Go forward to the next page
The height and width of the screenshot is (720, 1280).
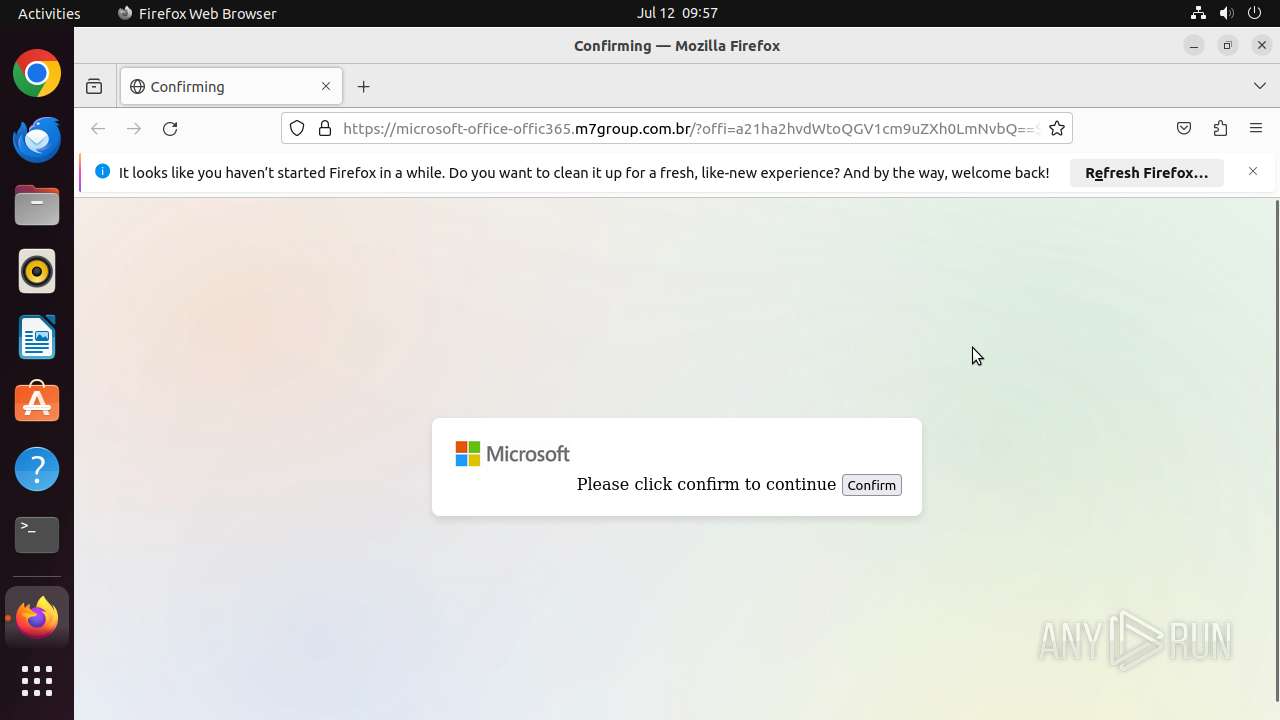click(134, 129)
